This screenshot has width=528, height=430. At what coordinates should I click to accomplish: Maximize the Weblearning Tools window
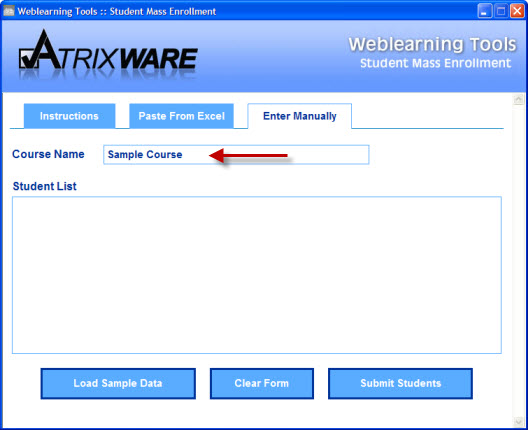501,11
